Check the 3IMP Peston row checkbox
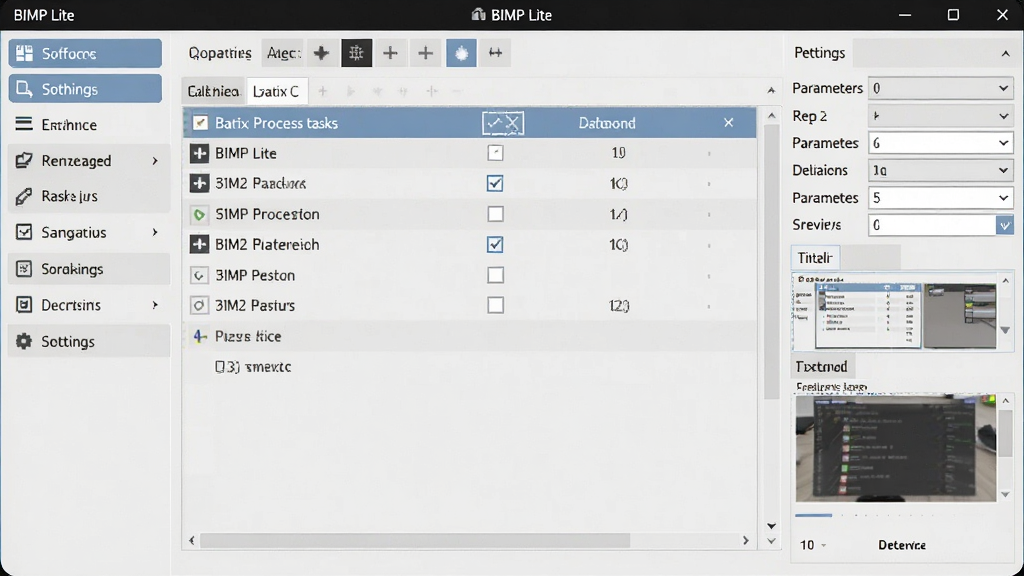 click(x=495, y=275)
